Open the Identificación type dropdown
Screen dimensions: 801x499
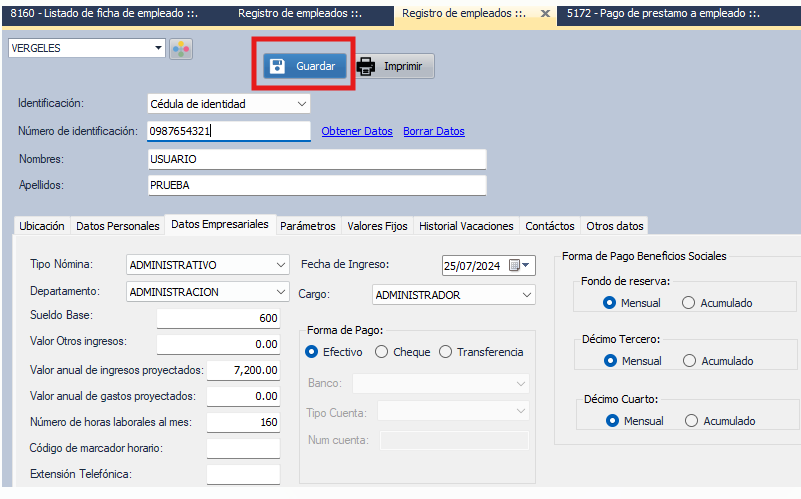coord(302,103)
